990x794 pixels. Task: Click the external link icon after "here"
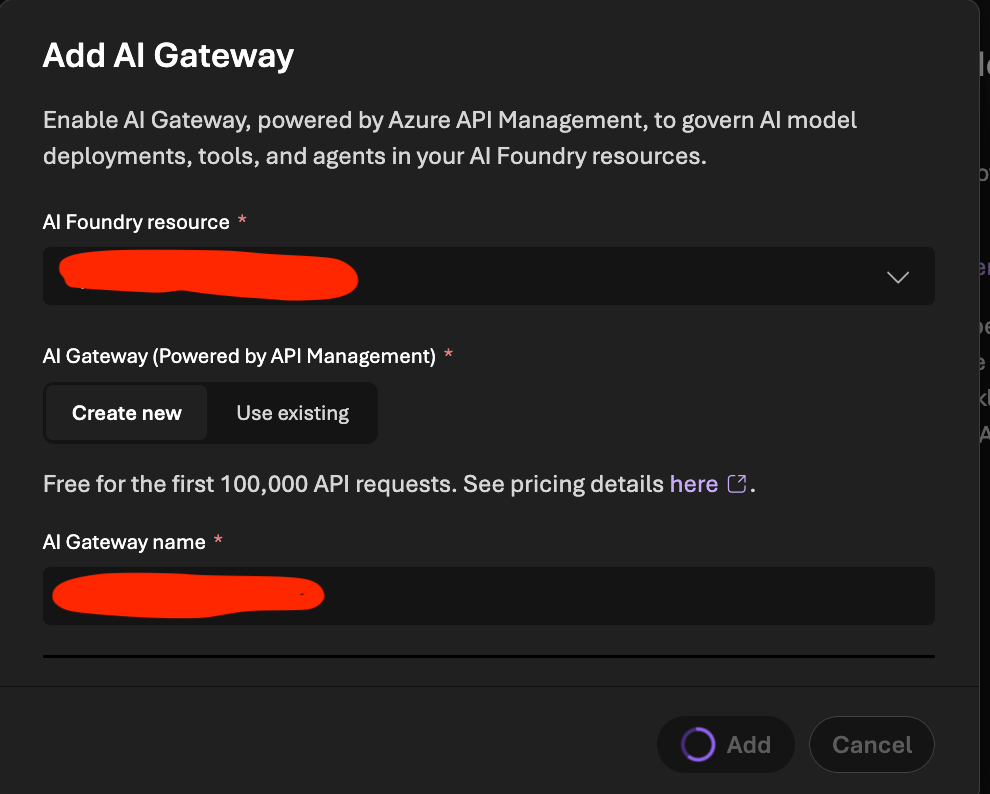pyautogui.click(x=737, y=484)
